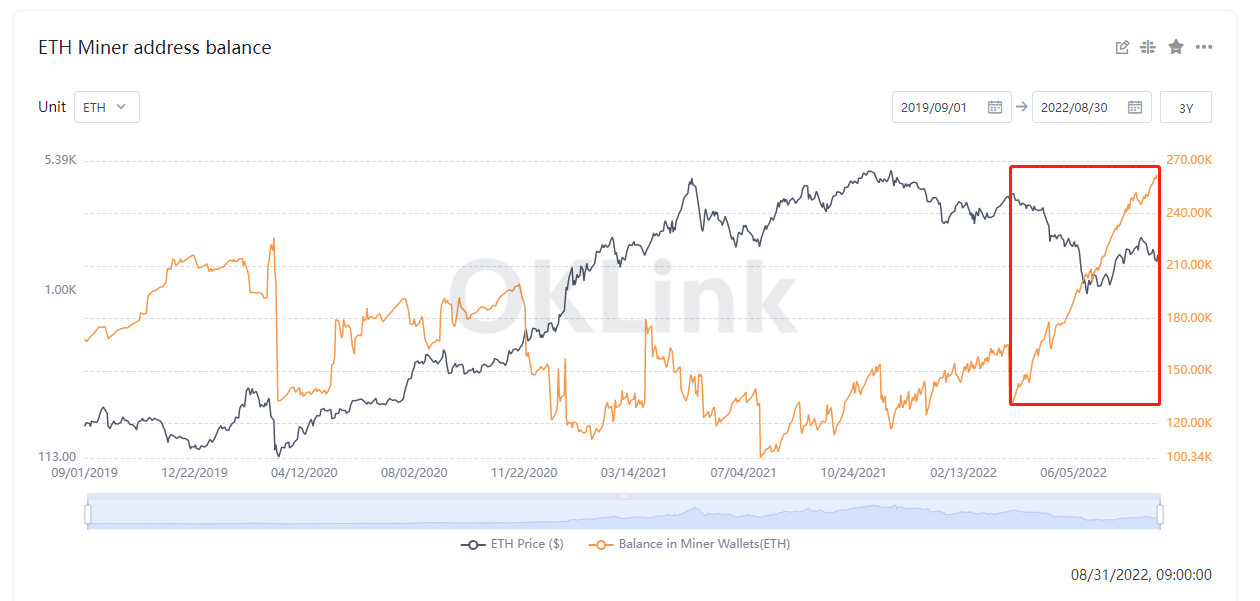This screenshot has height=601, width=1260.
Task: Open the more options ellipsis menu
Action: (1202, 46)
